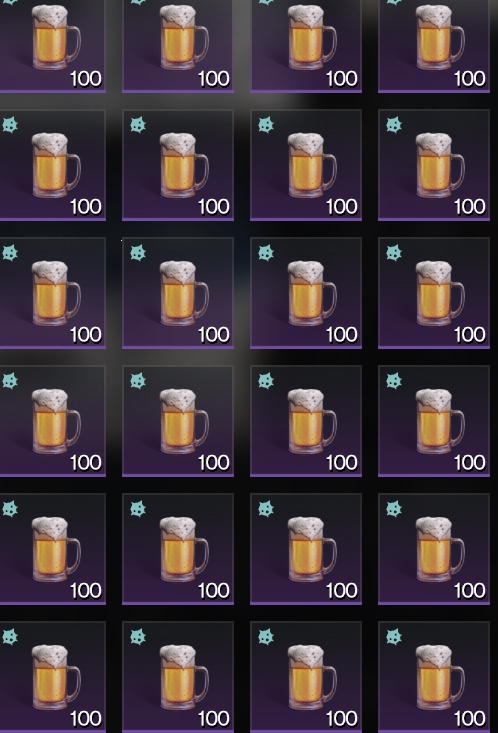Click the teal spiky badge in fourth row, fourth column
Viewport: 498px width, 733px height.
pos(394,381)
